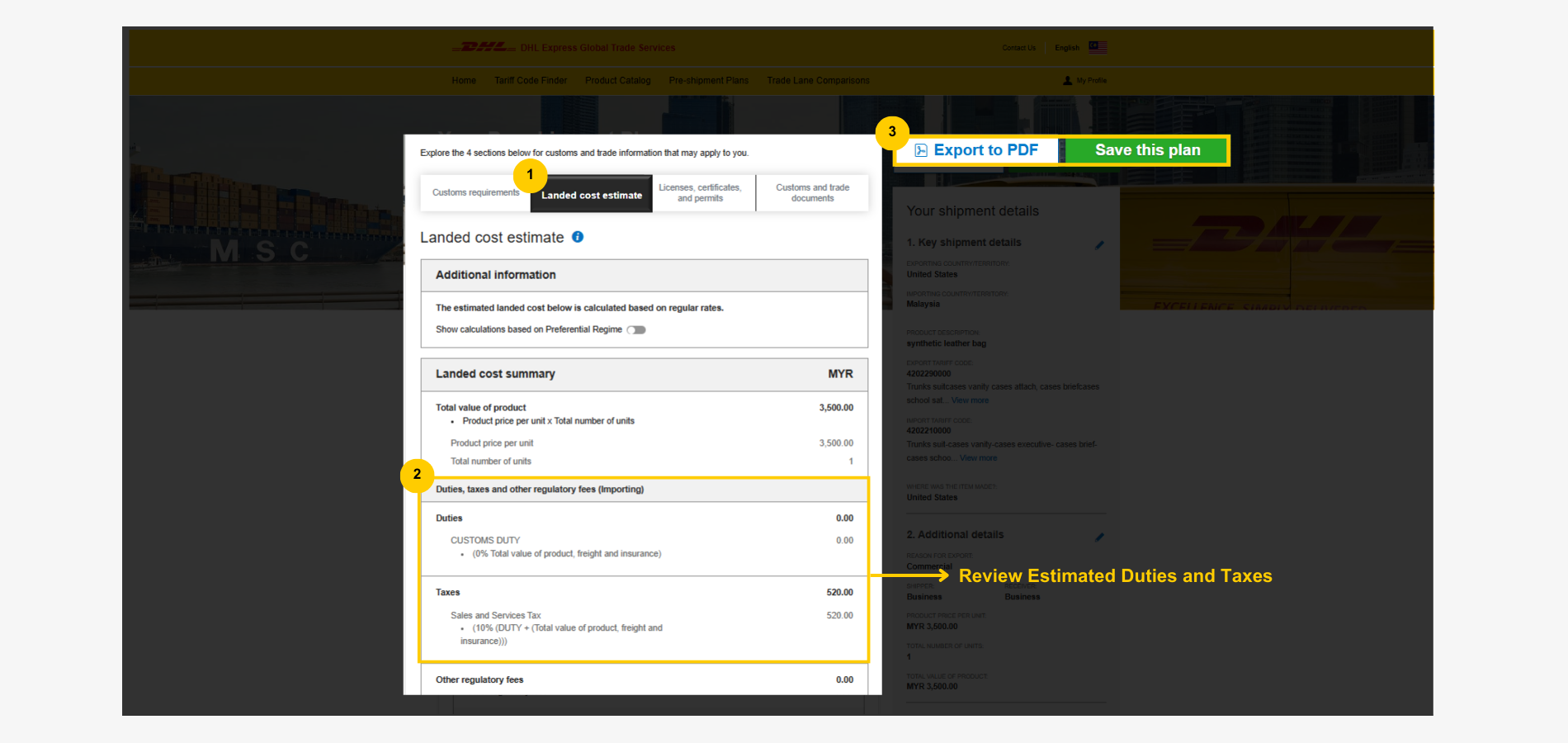Click View more under export tariff code
The width and height of the screenshot is (1568, 743).
click(970, 400)
